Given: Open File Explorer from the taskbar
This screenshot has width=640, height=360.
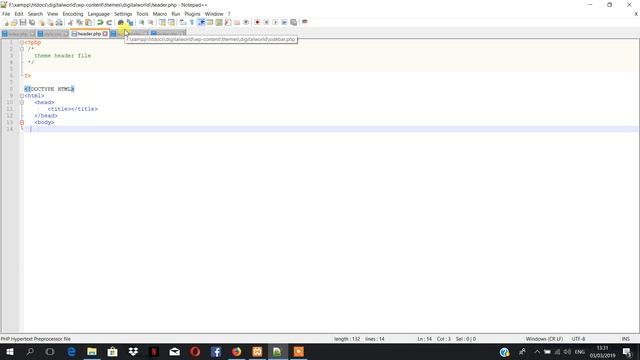Looking at the screenshot, I should (x=92, y=352).
